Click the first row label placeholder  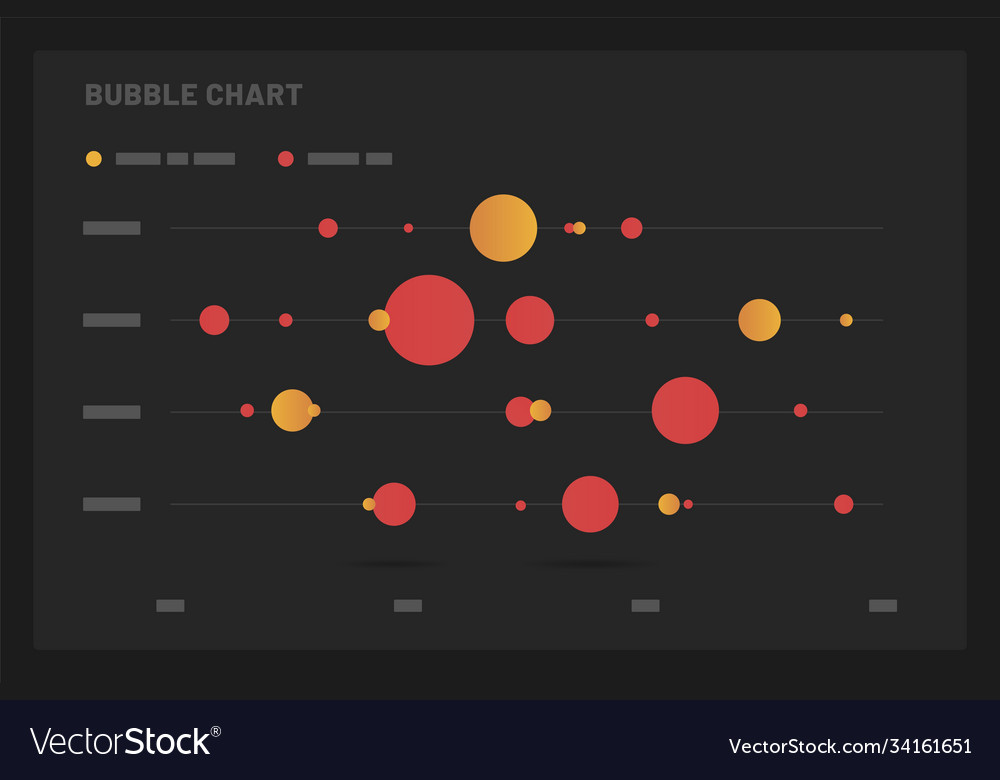(111, 228)
